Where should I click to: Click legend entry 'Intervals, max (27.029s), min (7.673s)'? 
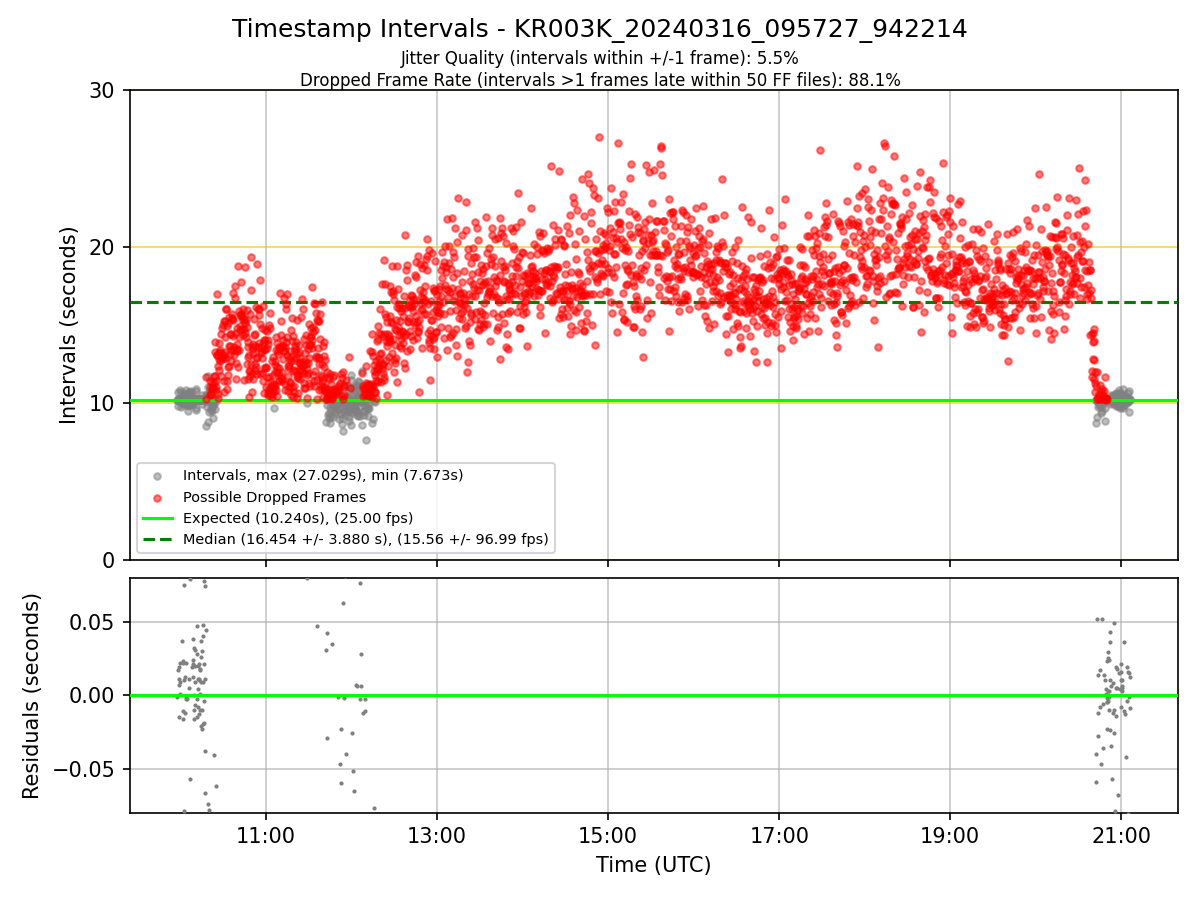[x=323, y=475]
